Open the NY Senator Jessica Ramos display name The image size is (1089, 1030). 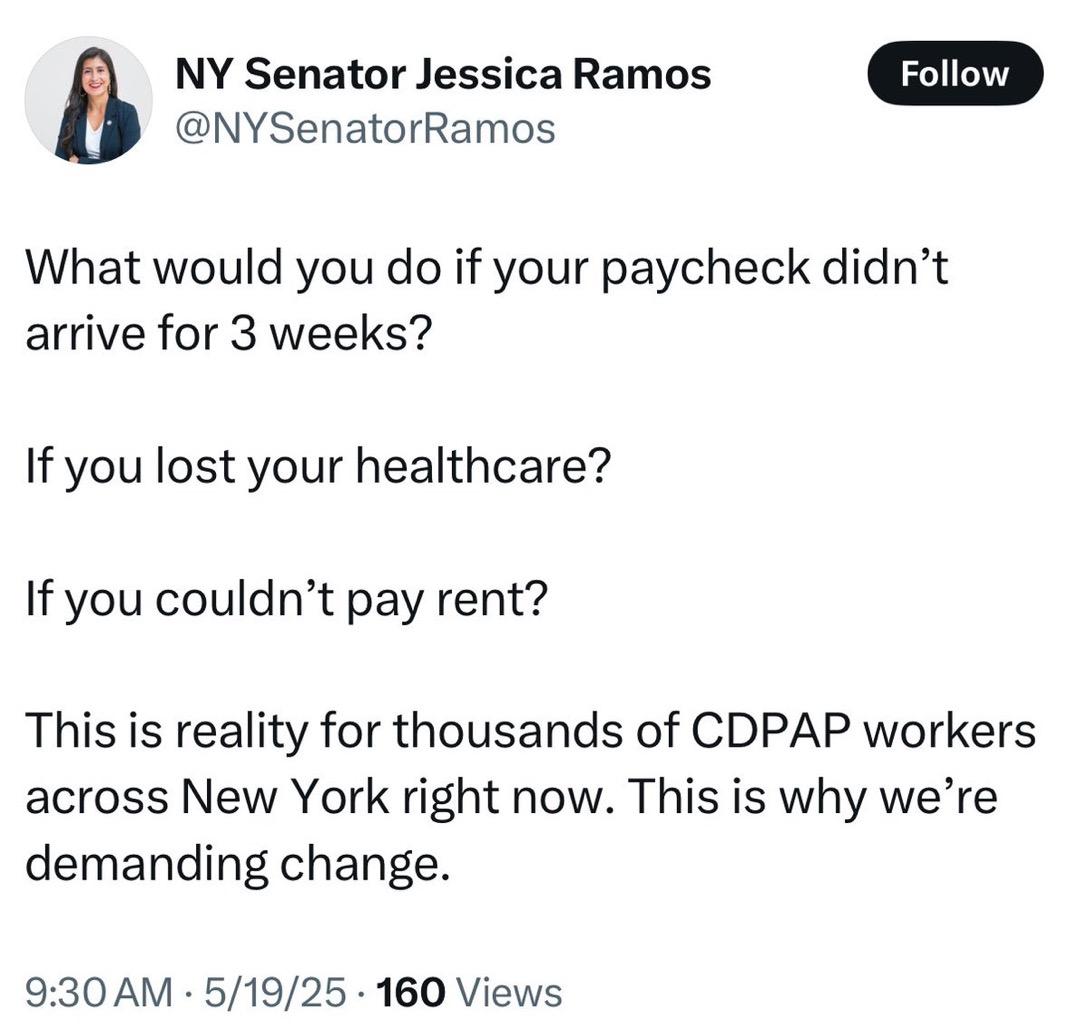click(x=443, y=73)
